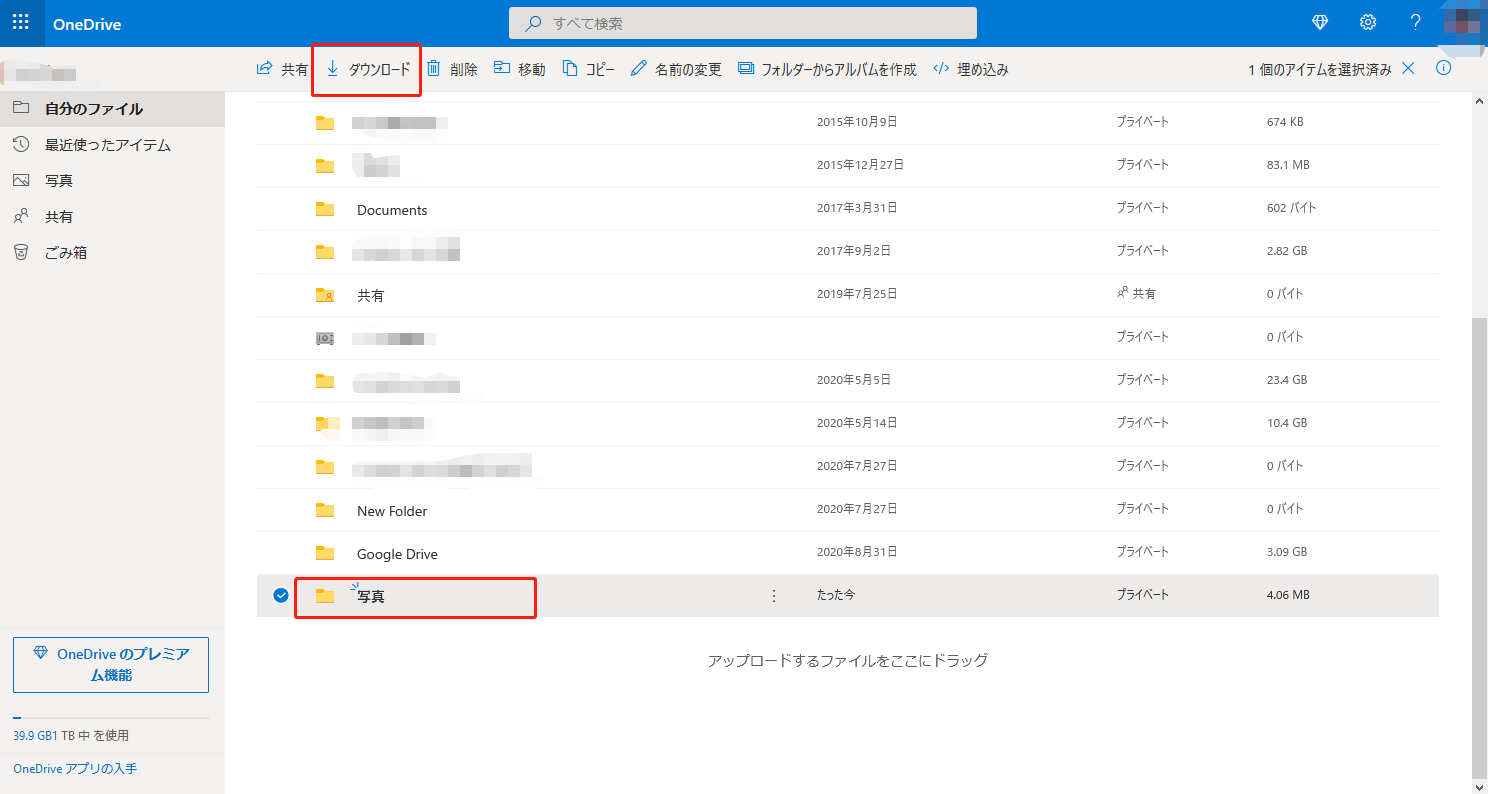Image resolution: width=1488 pixels, height=794 pixels.
Task: Click the New Folder folder icon
Action: click(325, 510)
